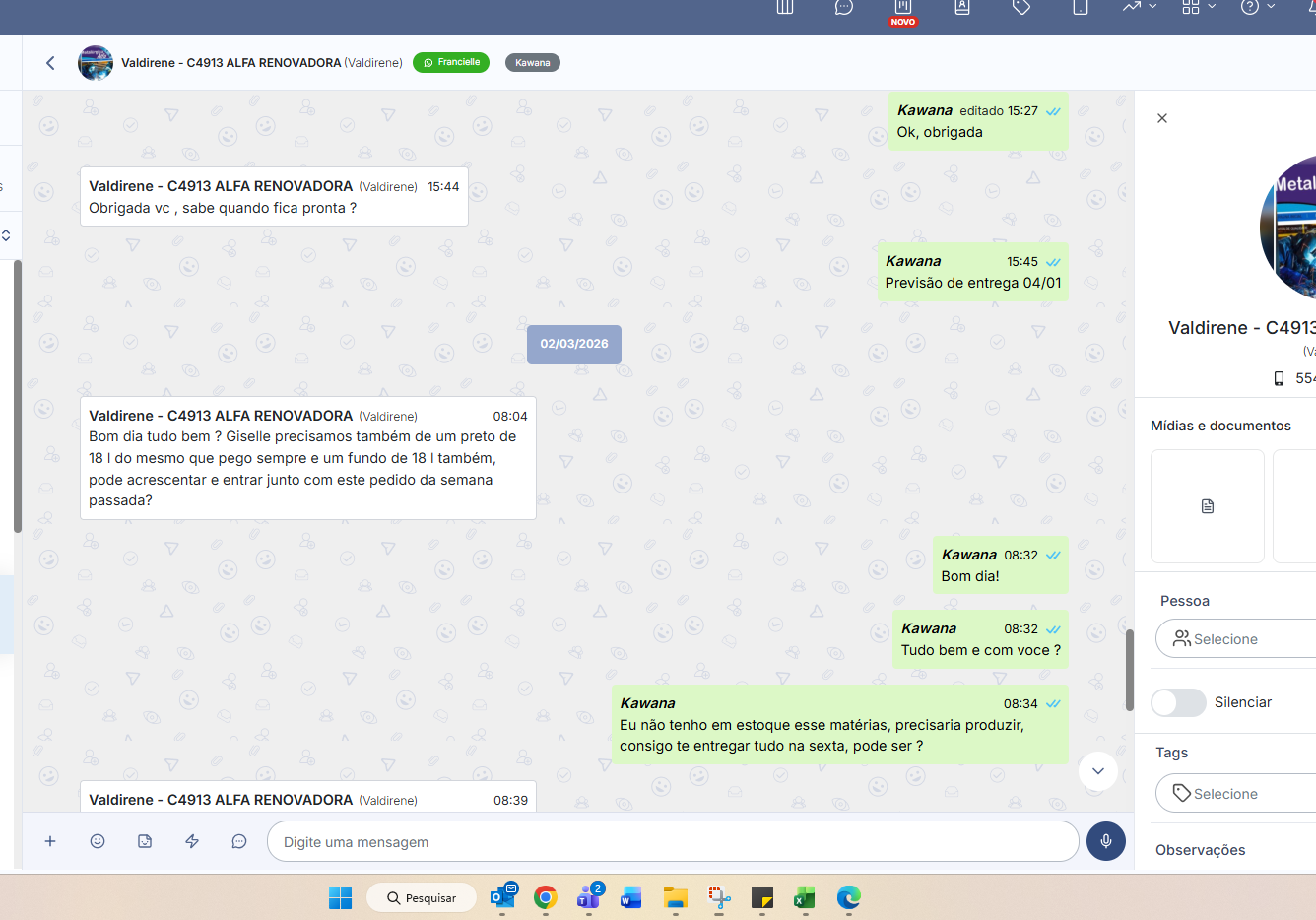Click the green Francielle channel badge
Image resolution: width=1316 pixels, height=920 pixels.
[x=451, y=62]
